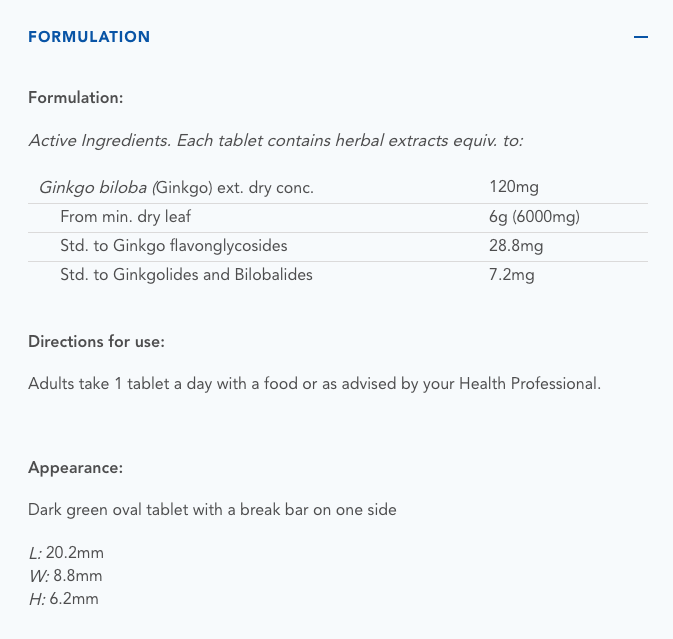Click the height H: 6.2mm line
This screenshot has width=673, height=639.
64,598
